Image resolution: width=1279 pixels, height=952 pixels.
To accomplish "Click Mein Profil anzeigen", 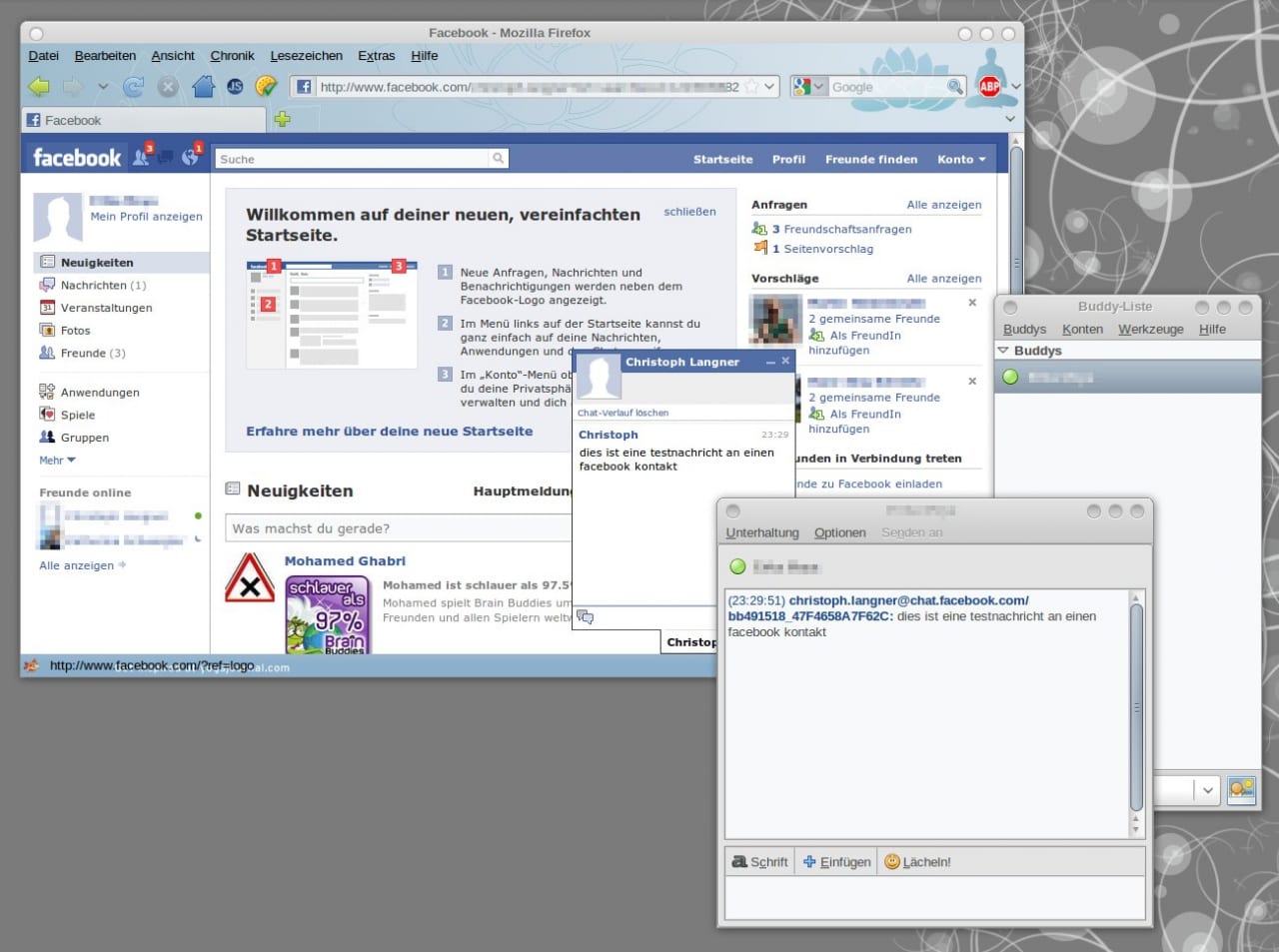I will click(x=146, y=217).
